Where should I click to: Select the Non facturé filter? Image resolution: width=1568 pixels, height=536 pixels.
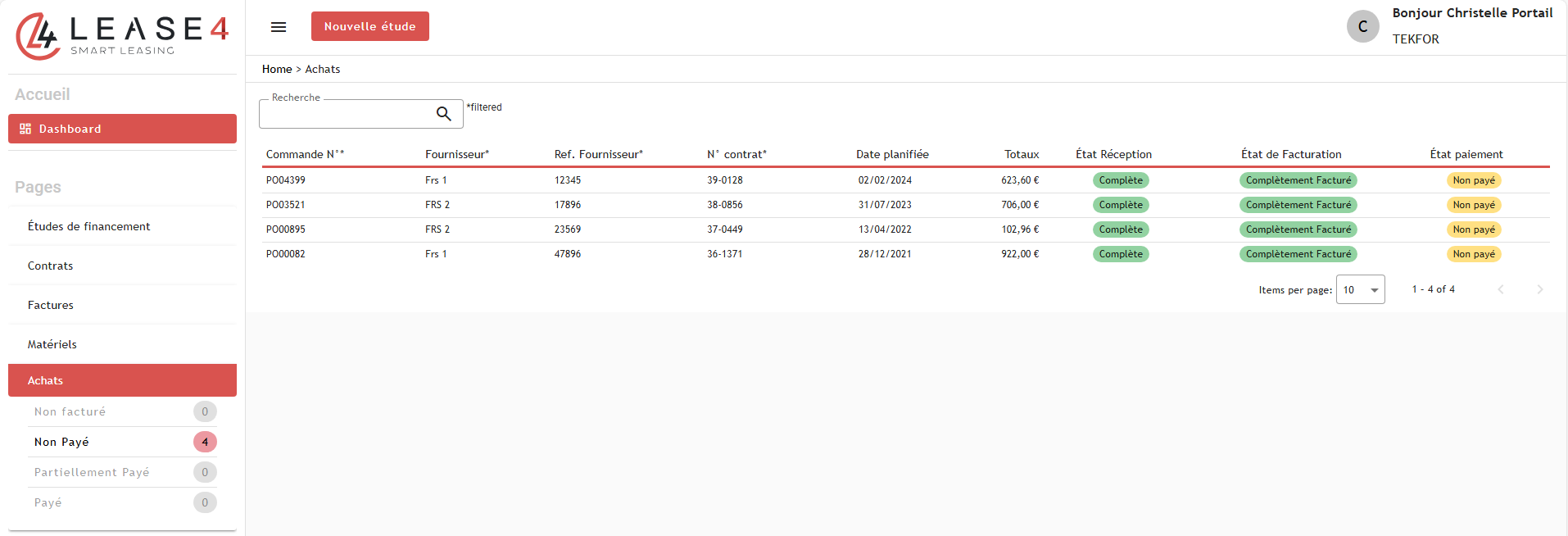[x=70, y=411]
